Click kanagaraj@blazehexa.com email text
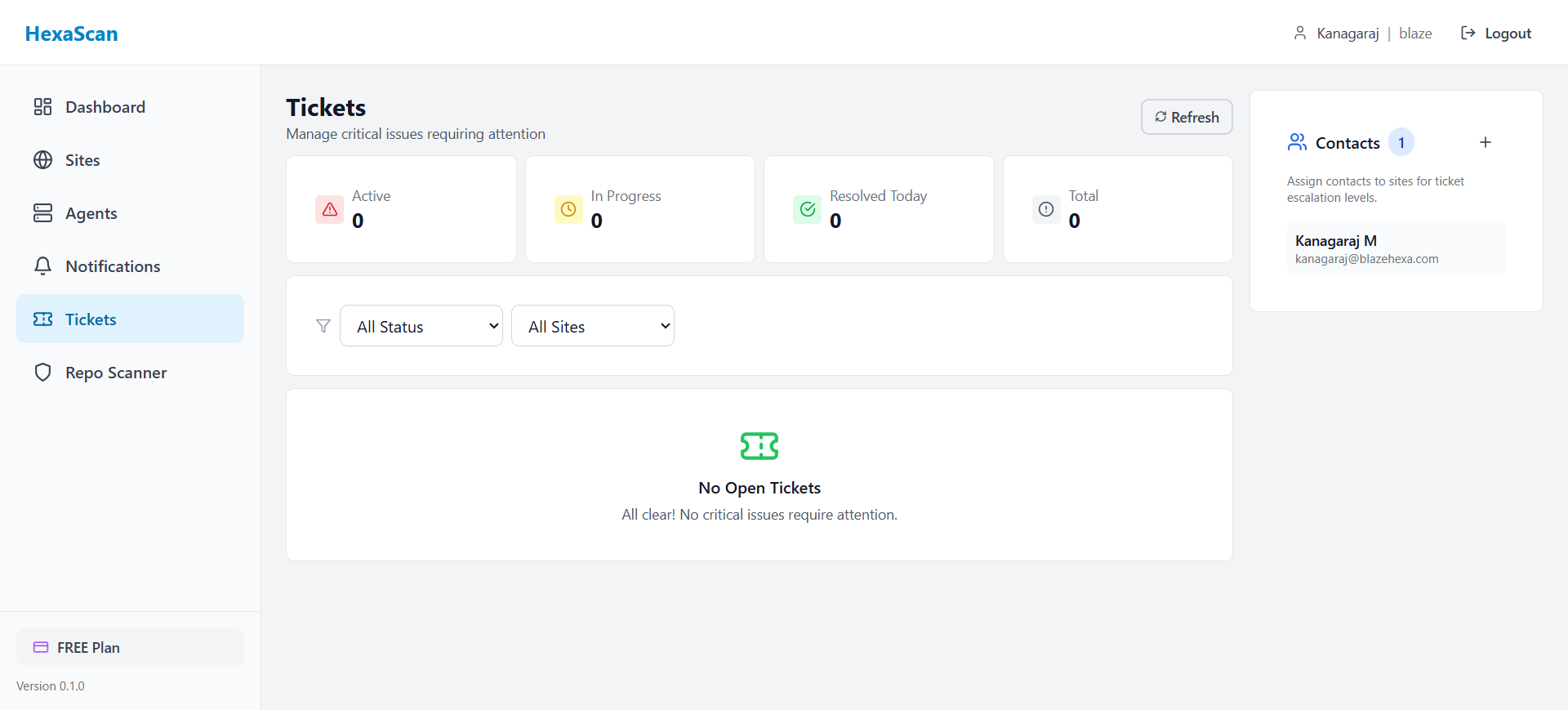1568x710 pixels. (1366, 259)
